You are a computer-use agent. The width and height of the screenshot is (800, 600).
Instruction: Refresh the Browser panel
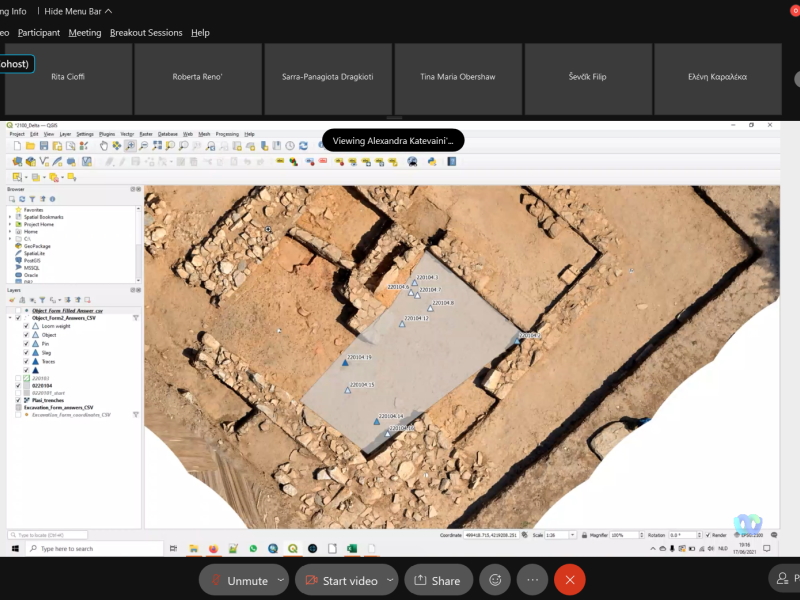coord(22,199)
